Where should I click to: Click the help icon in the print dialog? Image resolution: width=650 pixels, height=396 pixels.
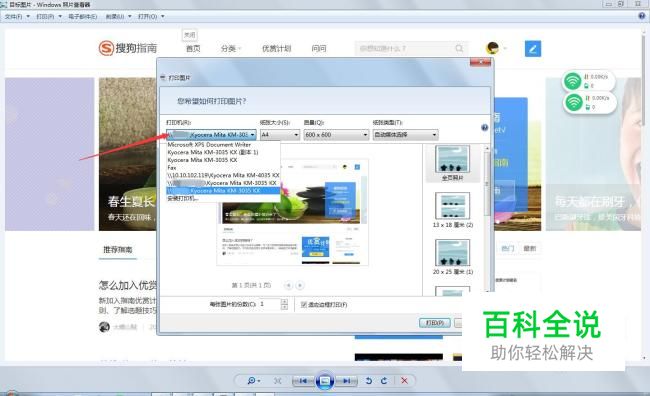tap(484, 127)
